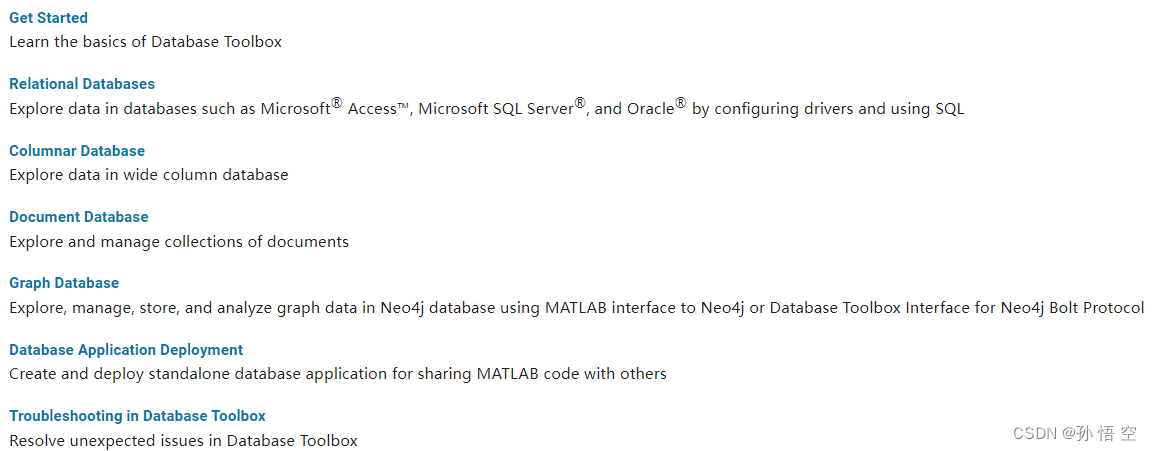Click 'Microsoft SQL Server' in the description
1152x451 pixels.
pos(496,109)
